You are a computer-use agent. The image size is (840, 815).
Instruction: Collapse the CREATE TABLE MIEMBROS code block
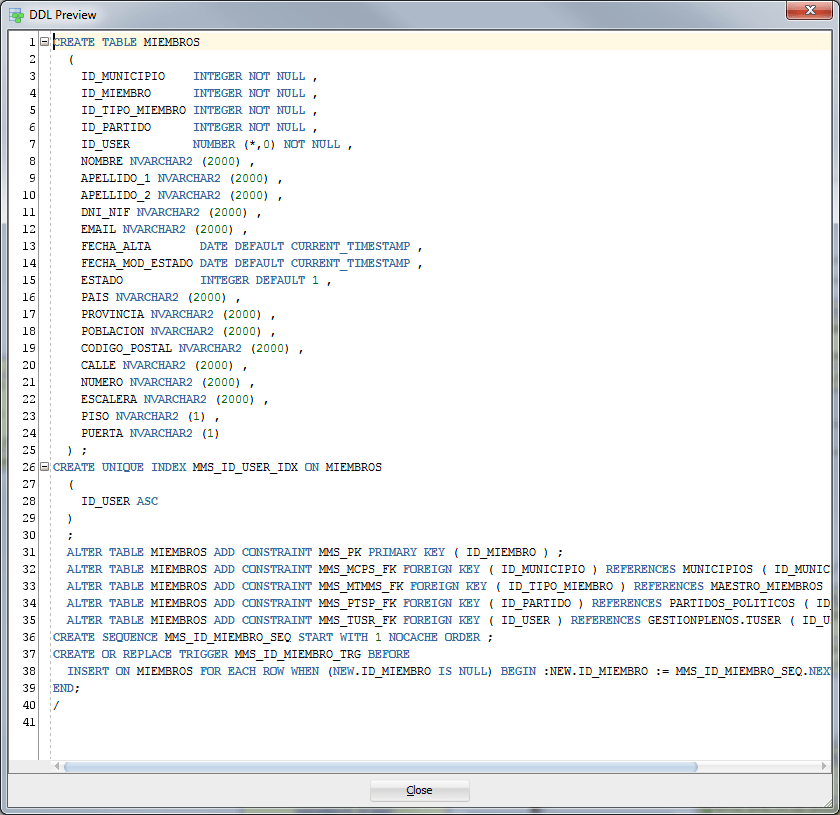[43, 42]
